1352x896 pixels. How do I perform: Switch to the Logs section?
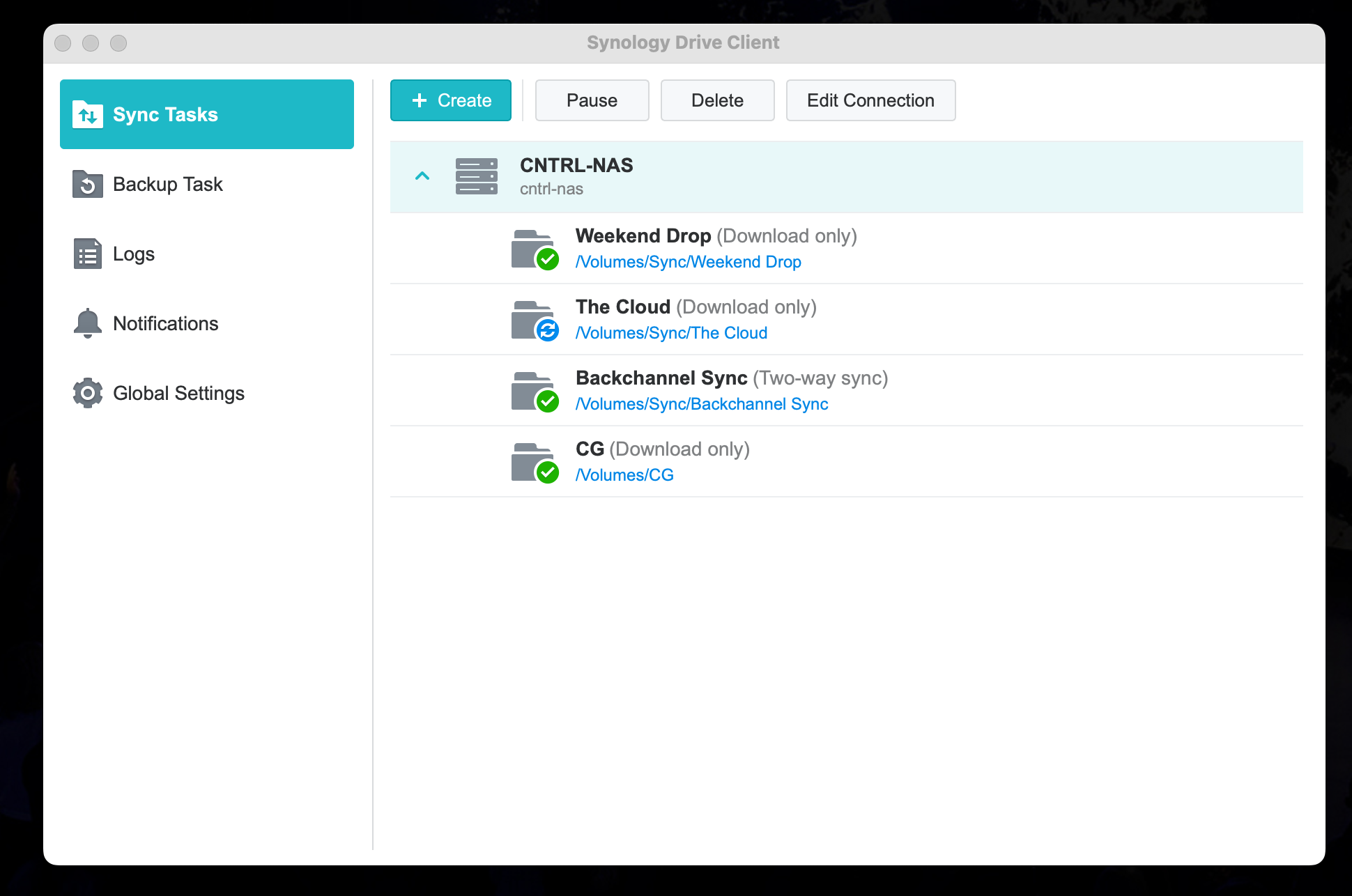tap(134, 254)
